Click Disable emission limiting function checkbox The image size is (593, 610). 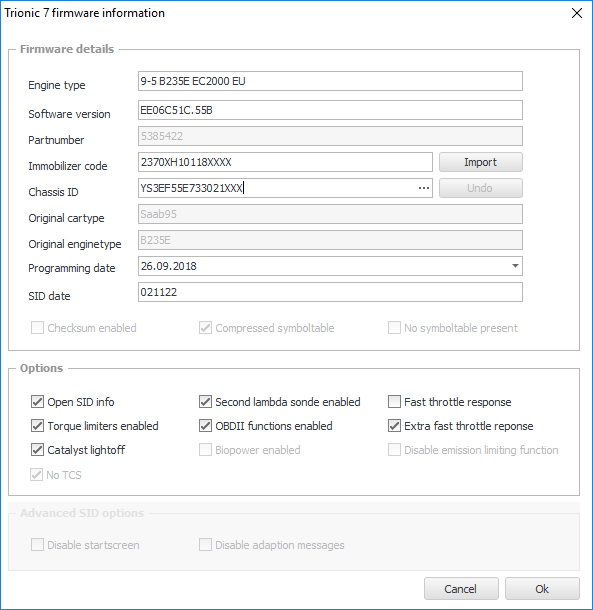[x=394, y=450]
